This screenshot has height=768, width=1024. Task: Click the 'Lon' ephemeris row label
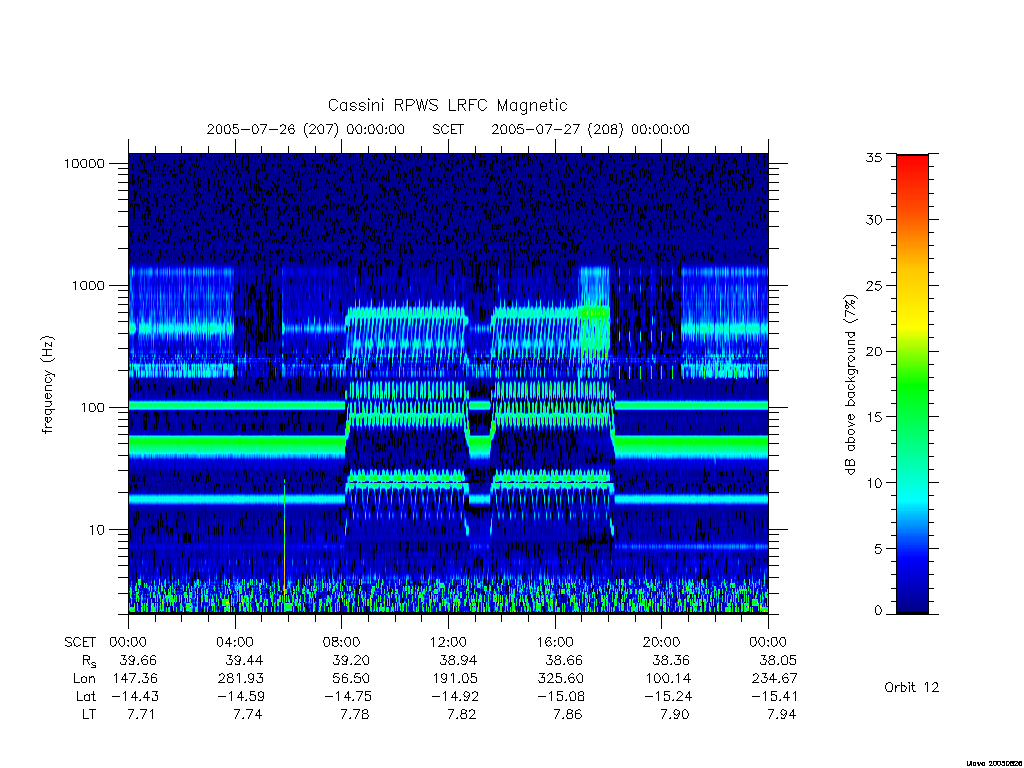click(x=84, y=679)
